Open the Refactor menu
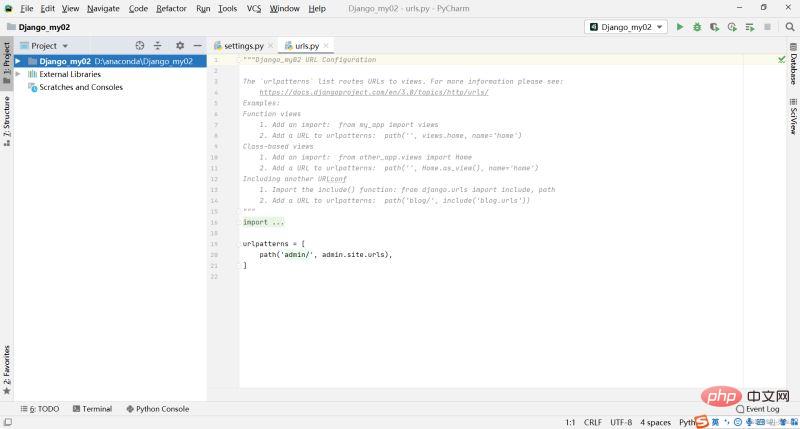 [x=171, y=9]
